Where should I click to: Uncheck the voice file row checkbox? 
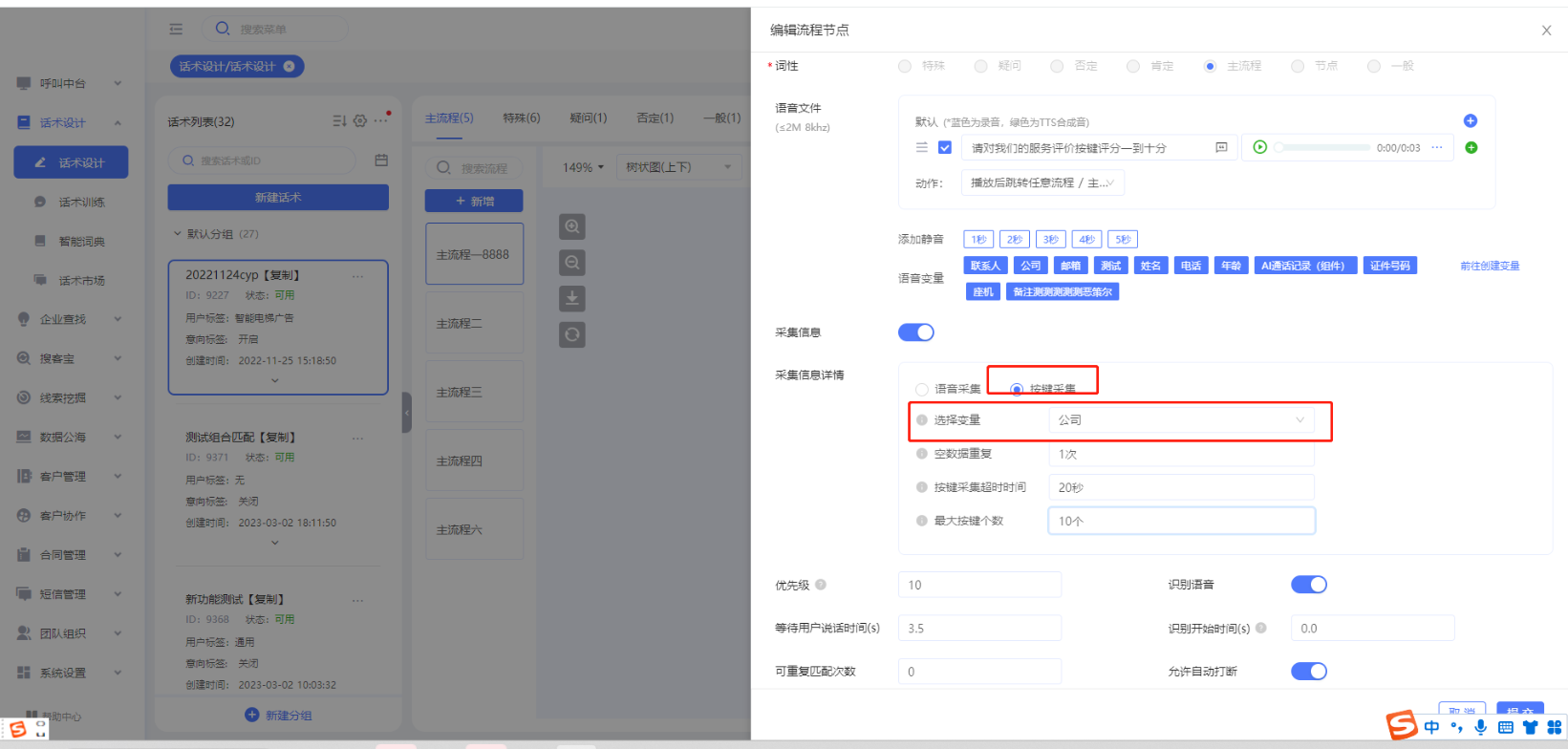pyautogui.click(x=944, y=147)
